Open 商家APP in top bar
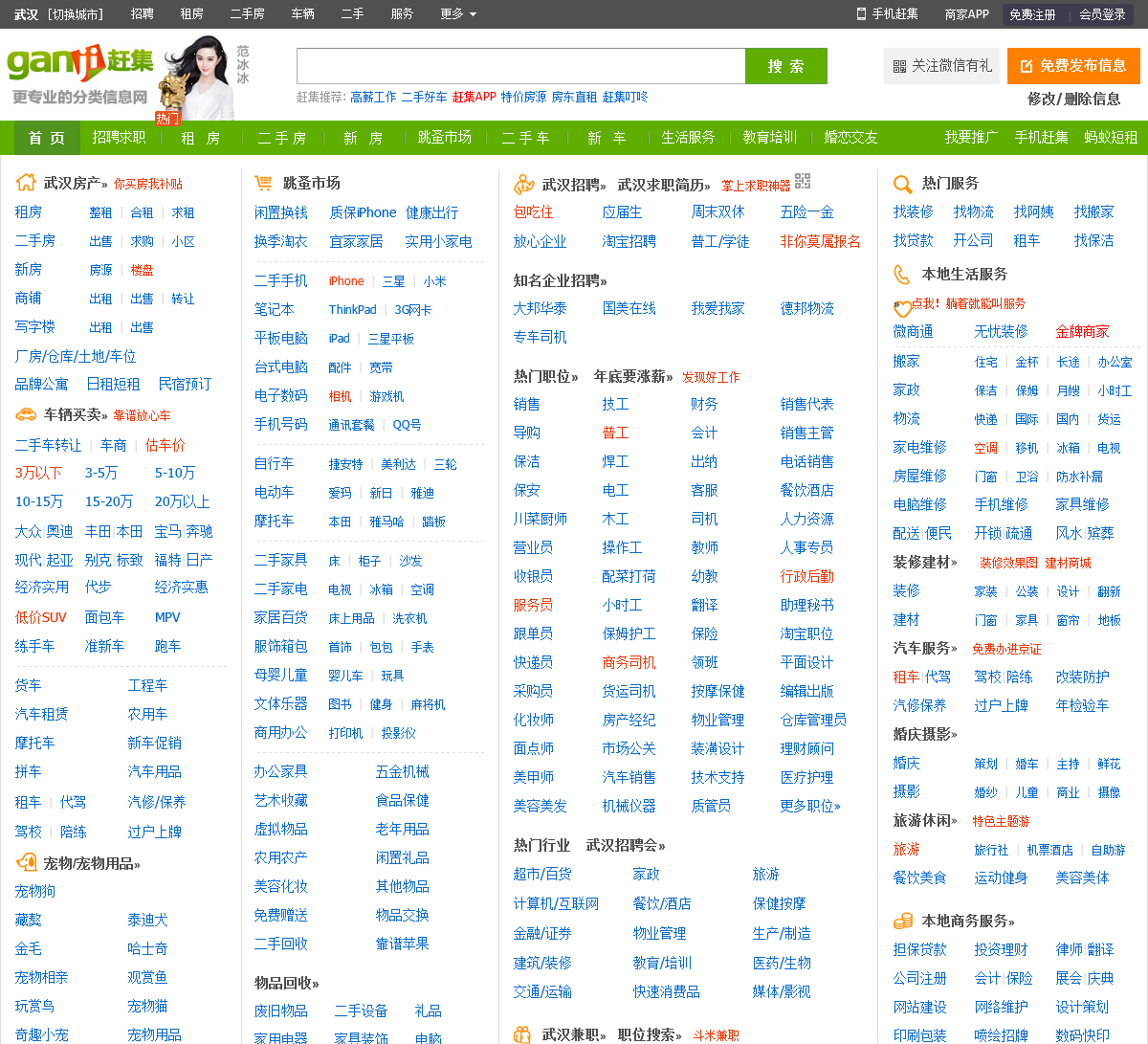The width and height of the screenshot is (1148, 1044). [x=967, y=13]
